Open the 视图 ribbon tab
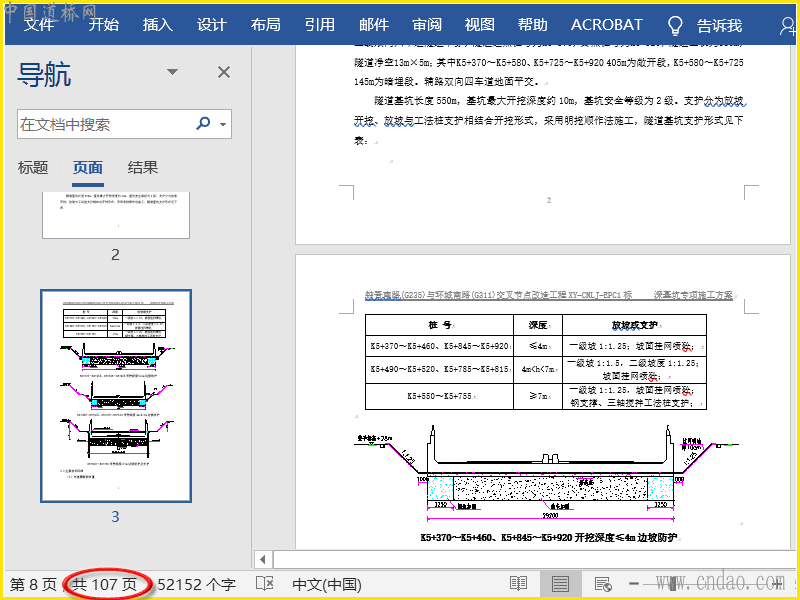Screen dimensions: 800x600 pos(480,24)
